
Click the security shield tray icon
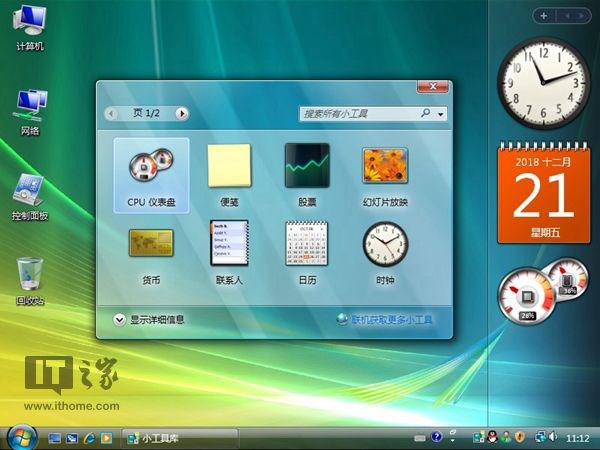pos(519,437)
